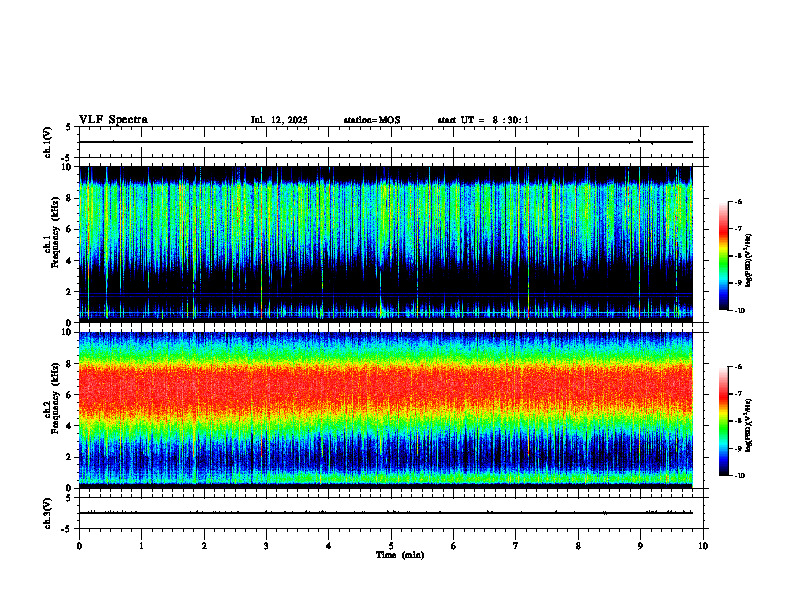The height and width of the screenshot is (612, 792).
Task: Click the "Time (min)" axis label
Action: point(400,555)
